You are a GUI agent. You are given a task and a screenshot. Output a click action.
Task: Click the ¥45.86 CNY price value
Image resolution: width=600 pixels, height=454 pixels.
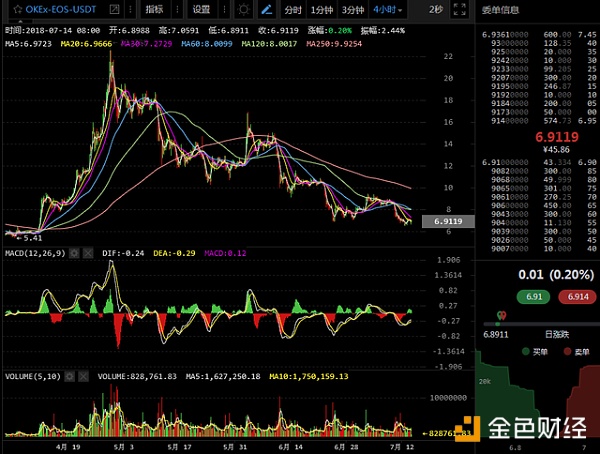[556, 150]
